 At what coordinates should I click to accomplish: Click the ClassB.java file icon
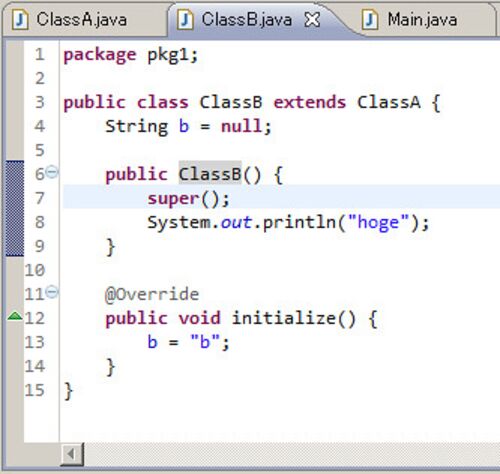pyautogui.click(x=185, y=20)
